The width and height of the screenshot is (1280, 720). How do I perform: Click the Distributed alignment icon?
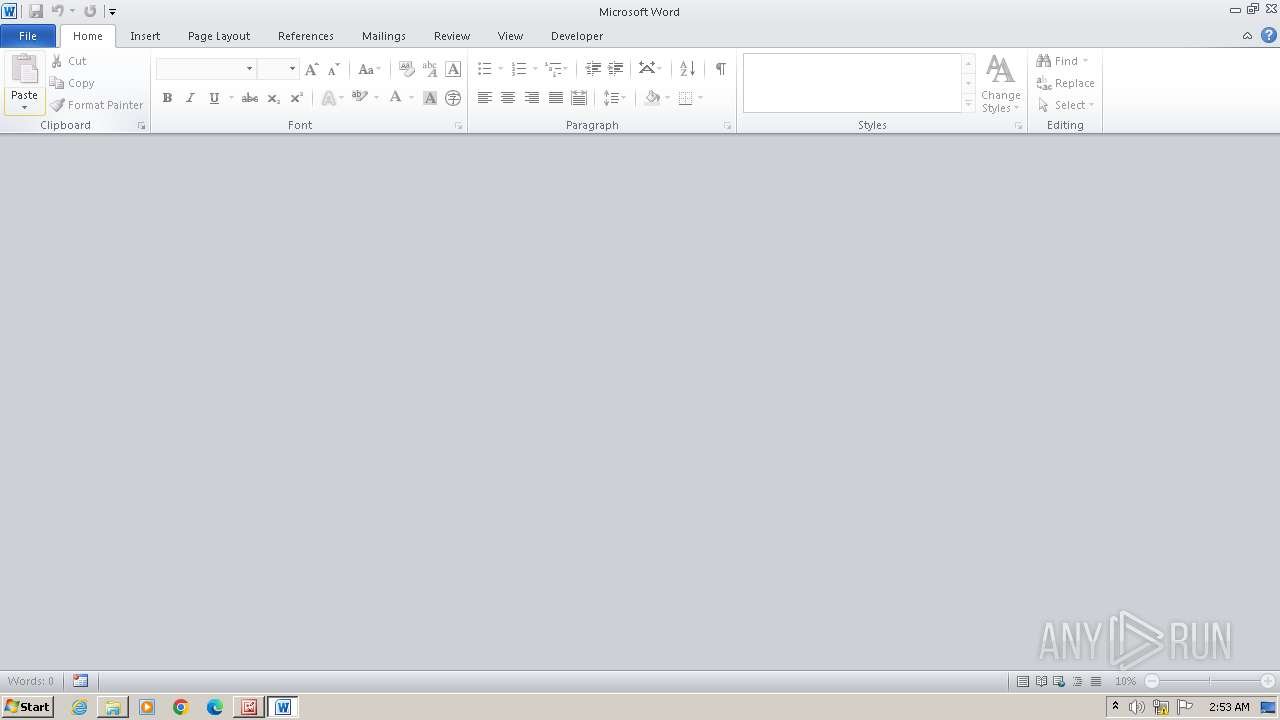coord(579,98)
